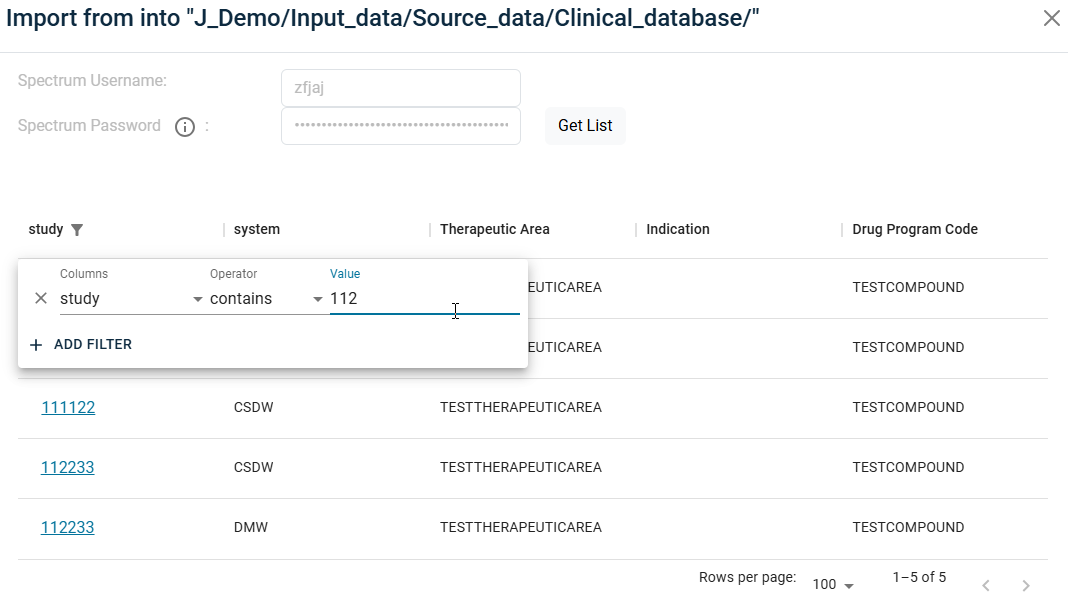Click the filter icon beside study header

[77, 230]
